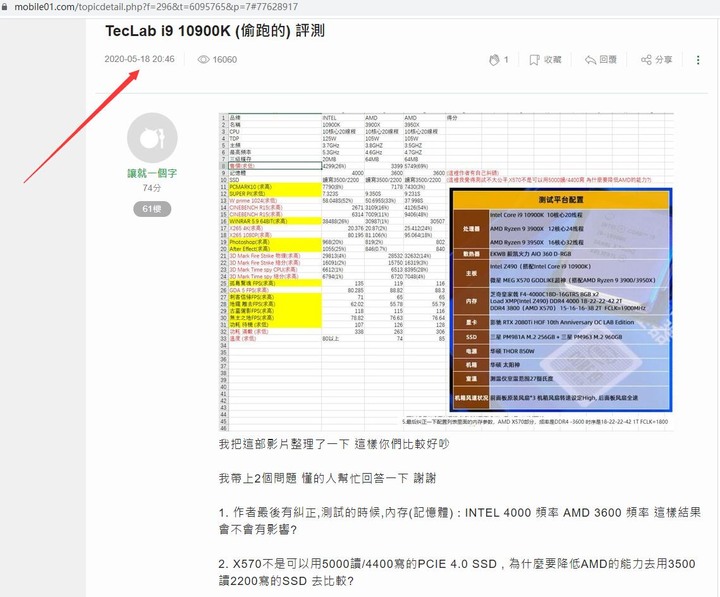
Task: Open the benchmark spreadsheet image
Action: coord(446,272)
